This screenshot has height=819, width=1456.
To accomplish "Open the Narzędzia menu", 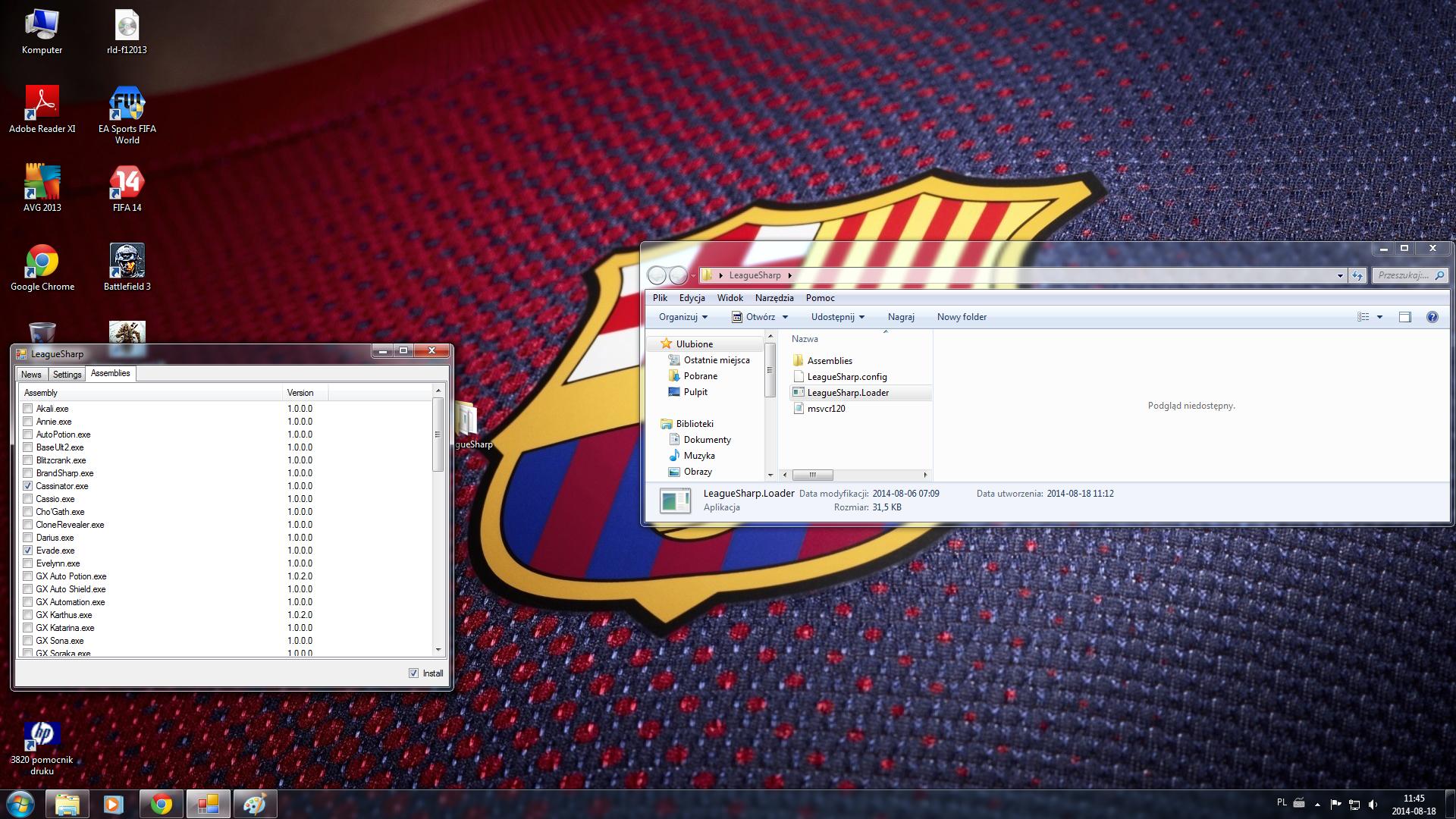I will pos(774,298).
